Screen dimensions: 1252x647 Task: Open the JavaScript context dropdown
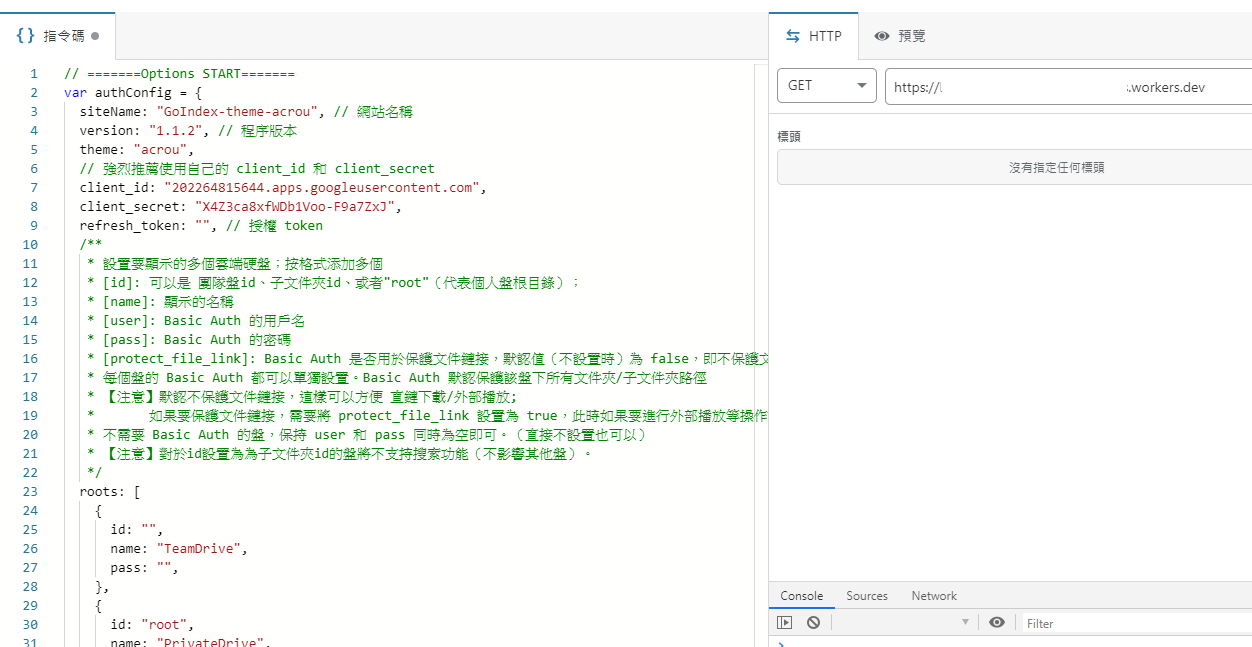point(902,622)
